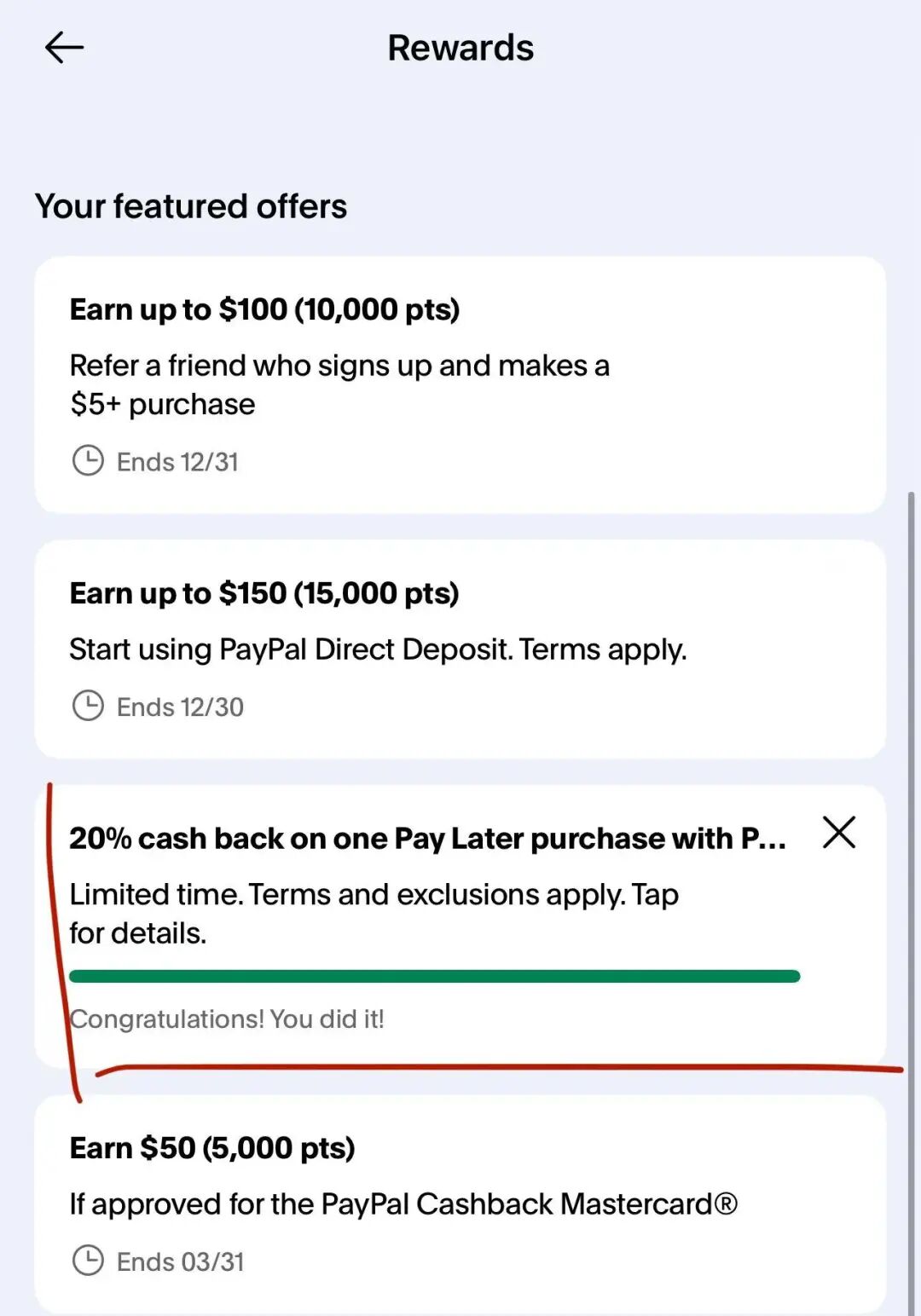Click the green offer progress bar

coord(434,976)
